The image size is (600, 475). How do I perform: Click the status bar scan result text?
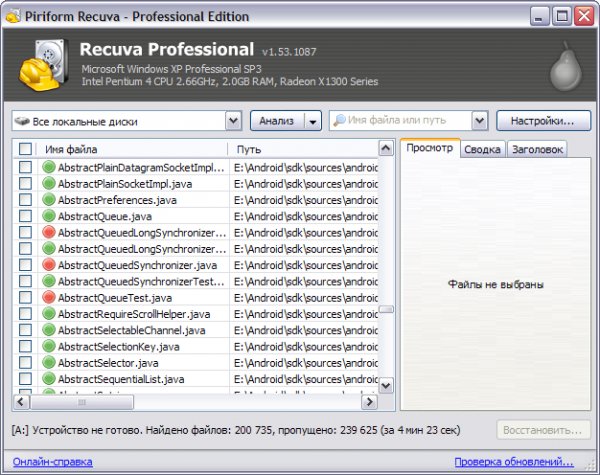click(236, 430)
